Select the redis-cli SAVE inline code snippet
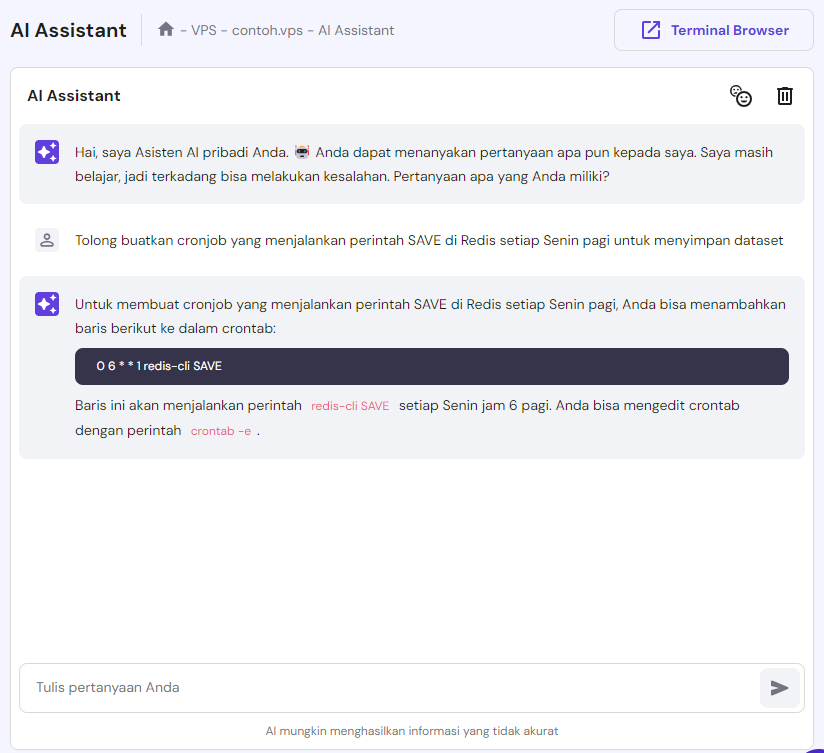Image resolution: width=824 pixels, height=753 pixels. (x=350, y=406)
